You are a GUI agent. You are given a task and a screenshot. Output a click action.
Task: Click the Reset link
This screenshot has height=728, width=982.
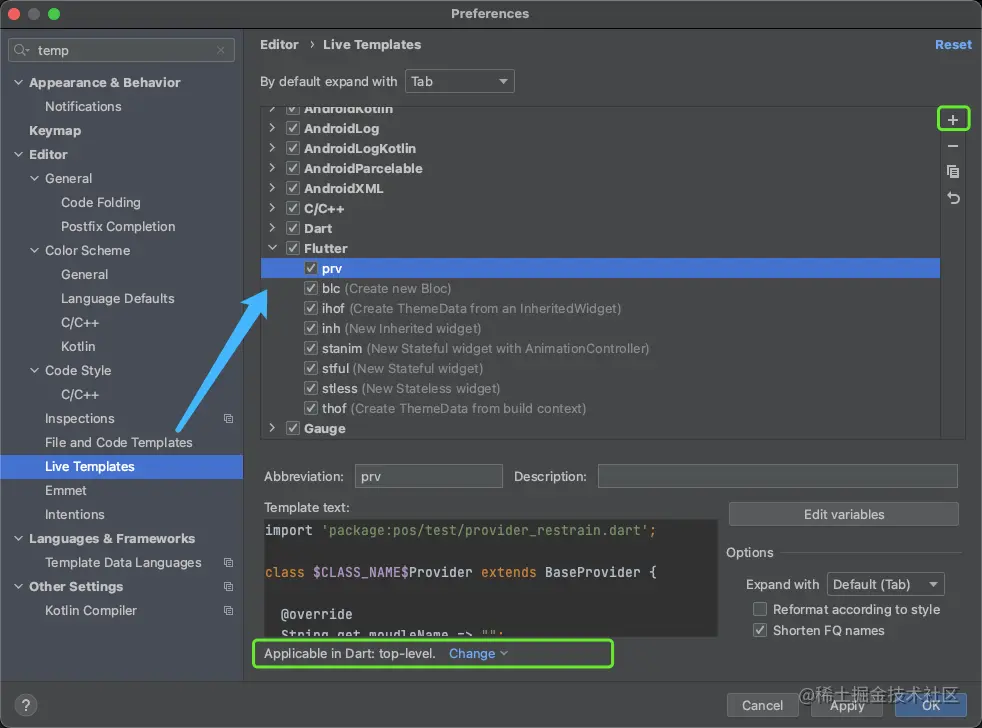point(953,44)
